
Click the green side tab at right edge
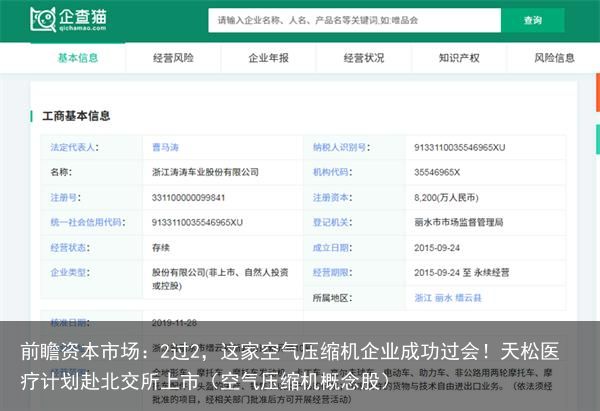pyautogui.click(x=598, y=140)
